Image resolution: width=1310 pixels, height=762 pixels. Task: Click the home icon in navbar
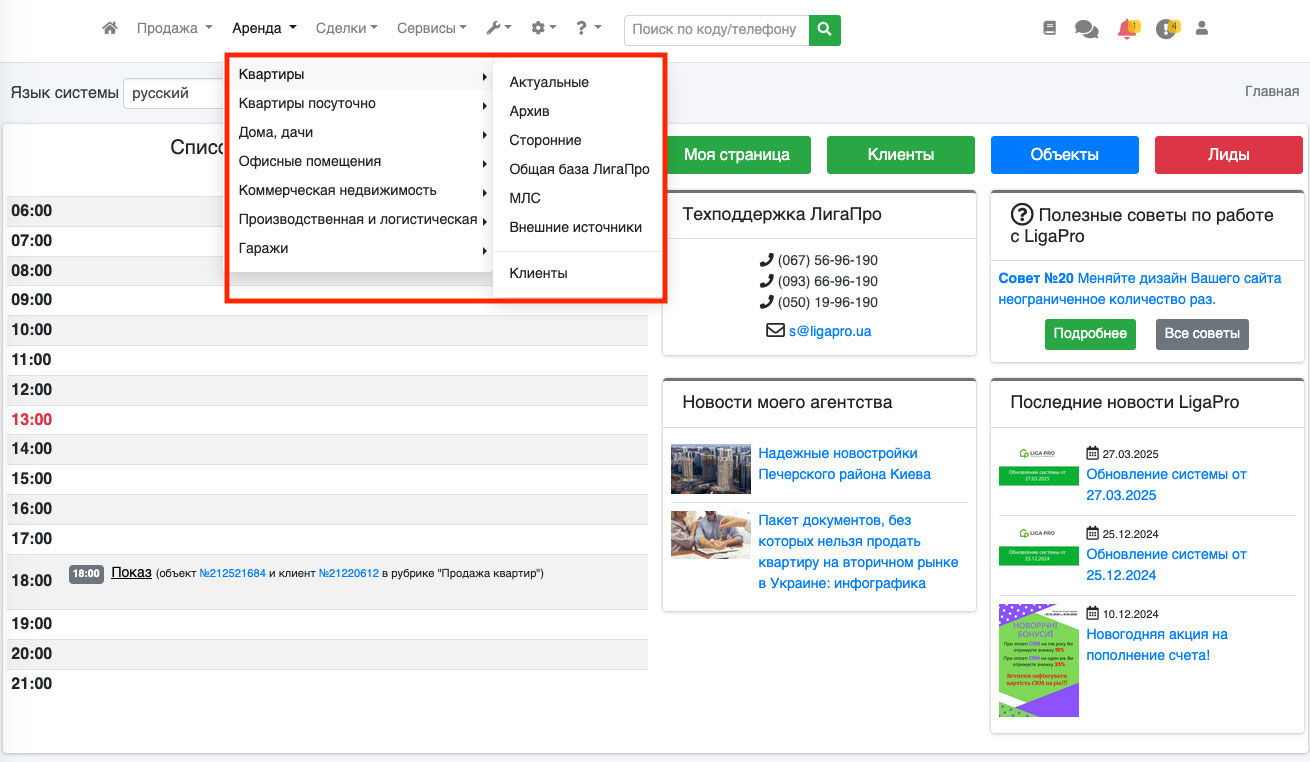tap(110, 29)
